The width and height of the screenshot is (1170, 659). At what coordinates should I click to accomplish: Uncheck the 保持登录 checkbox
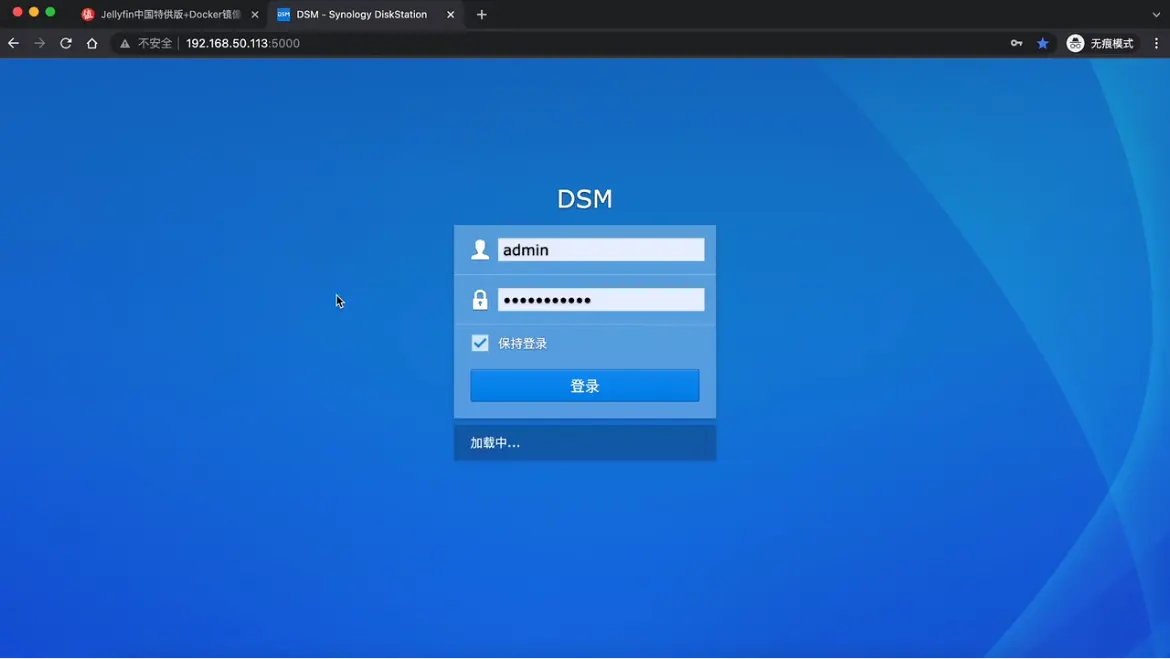(480, 343)
